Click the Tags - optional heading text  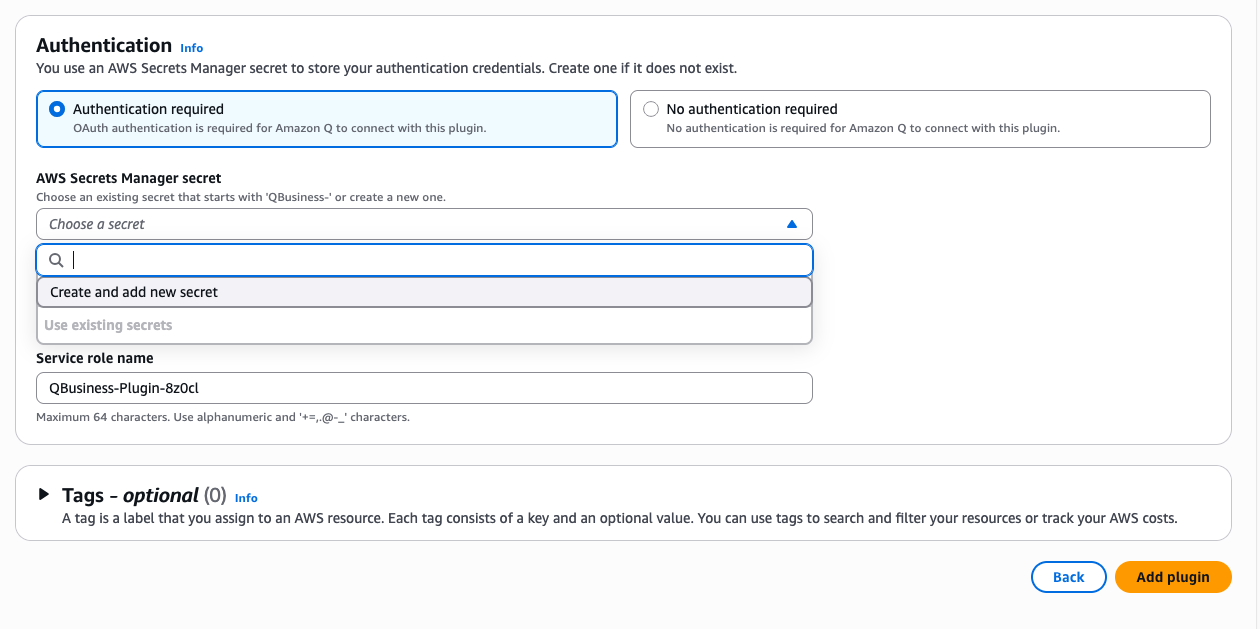(x=130, y=495)
